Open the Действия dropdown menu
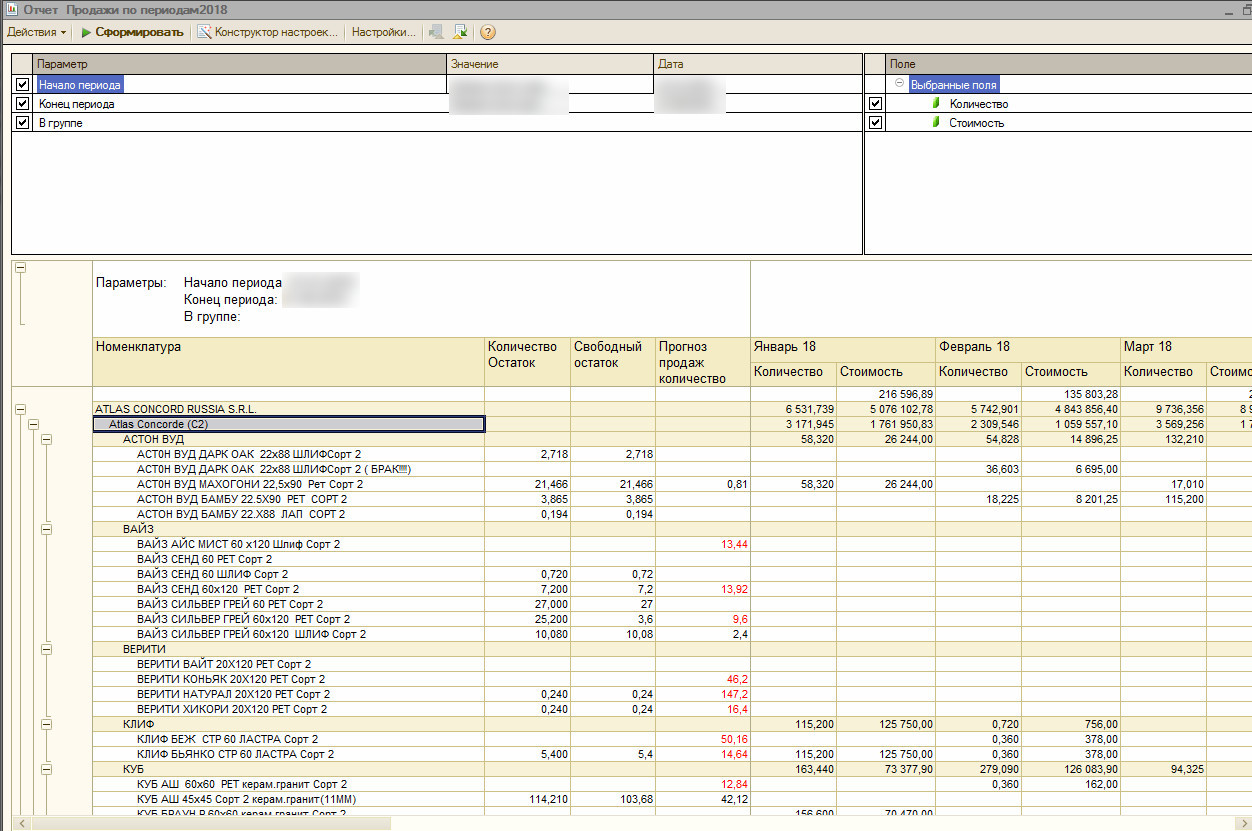The image size is (1252, 831). point(36,32)
